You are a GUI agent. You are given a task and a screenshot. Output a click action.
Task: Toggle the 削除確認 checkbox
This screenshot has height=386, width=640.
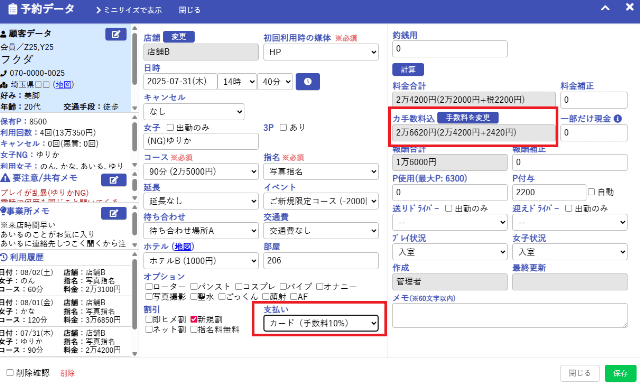10,372
